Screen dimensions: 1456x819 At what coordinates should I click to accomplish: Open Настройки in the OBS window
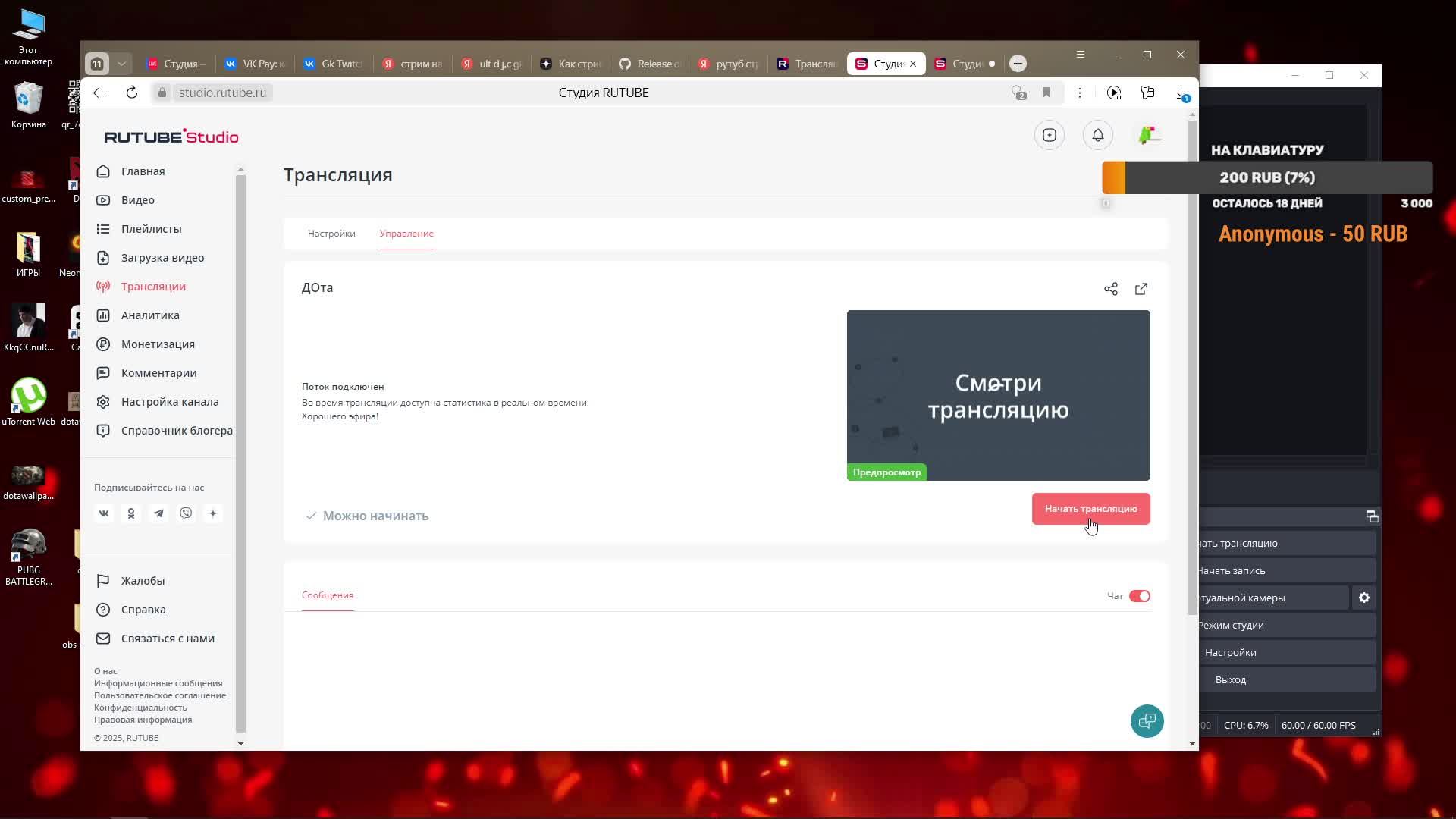tap(1288, 652)
